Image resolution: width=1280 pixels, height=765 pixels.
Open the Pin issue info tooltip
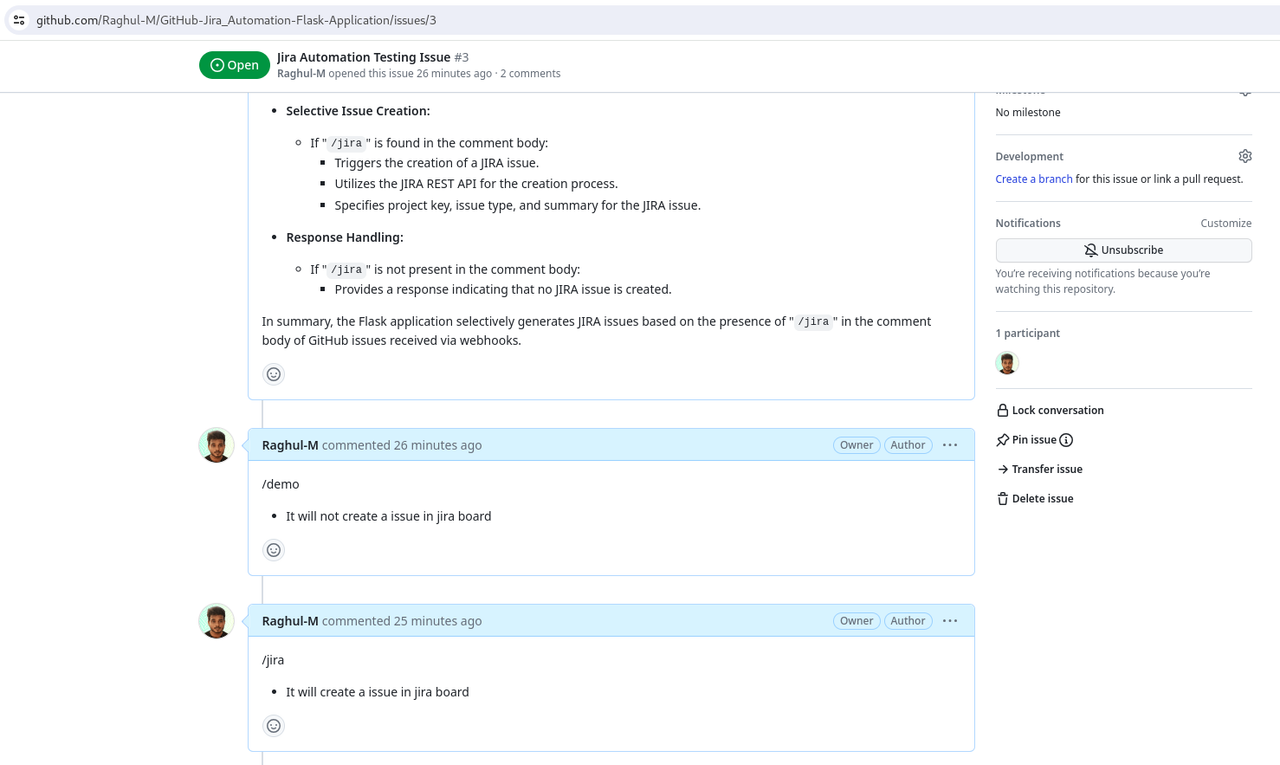pos(1065,439)
